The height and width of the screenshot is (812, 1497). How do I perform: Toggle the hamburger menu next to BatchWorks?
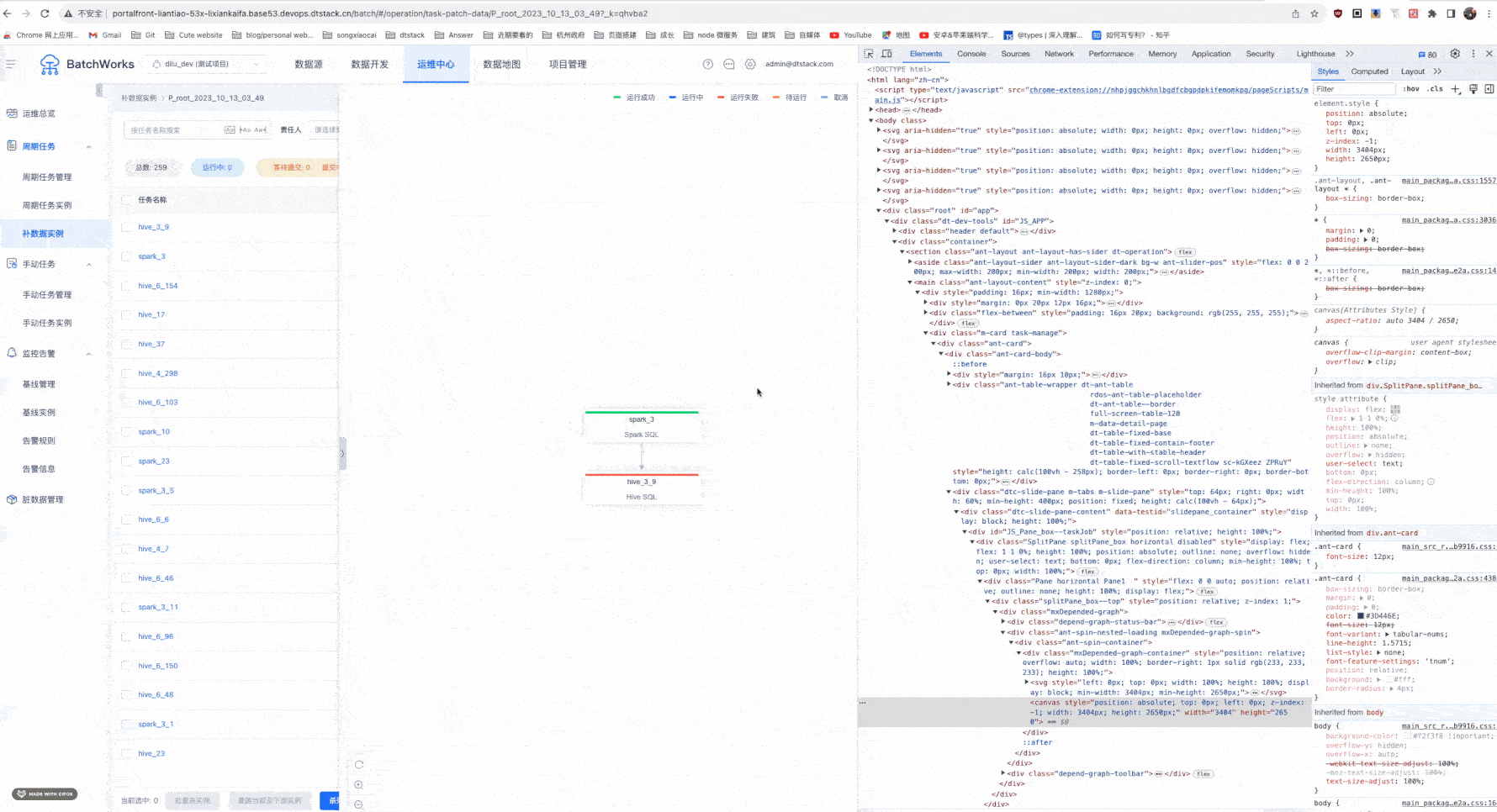point(11,64)
